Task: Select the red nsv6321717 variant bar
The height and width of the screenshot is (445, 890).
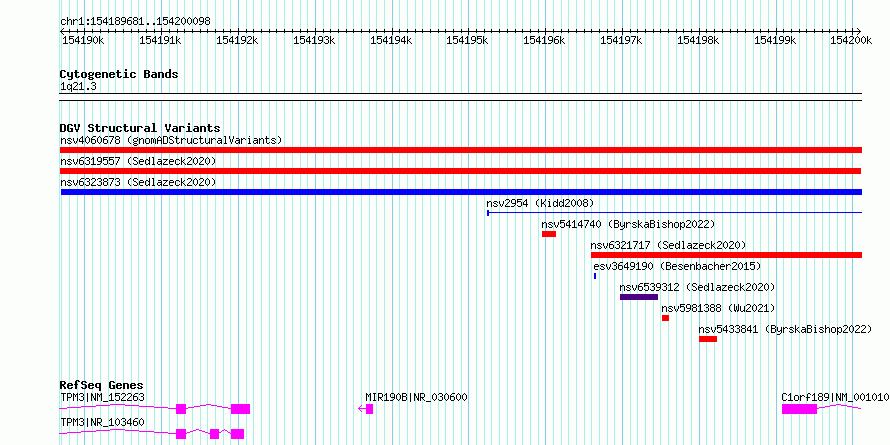Action: (727, 255)
